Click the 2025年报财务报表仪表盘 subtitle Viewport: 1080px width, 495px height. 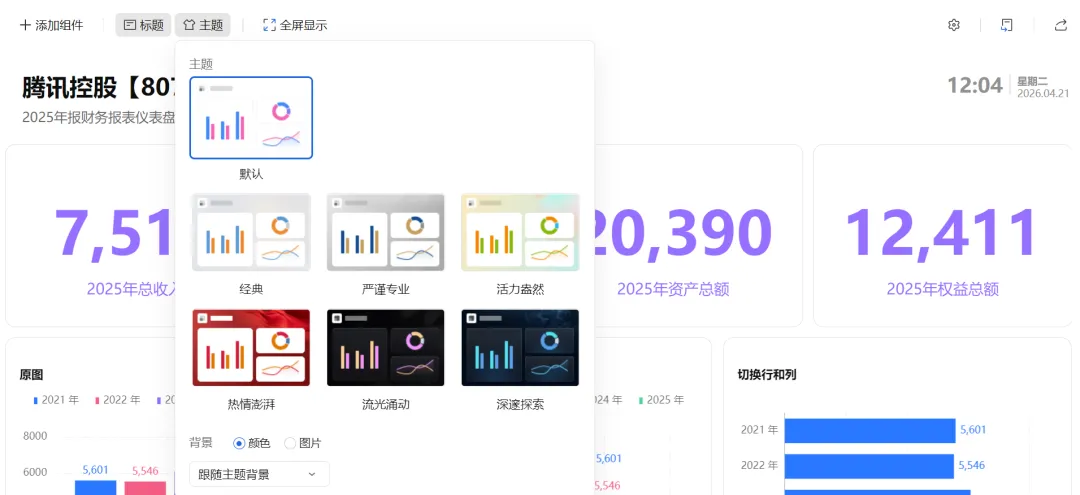98,117
